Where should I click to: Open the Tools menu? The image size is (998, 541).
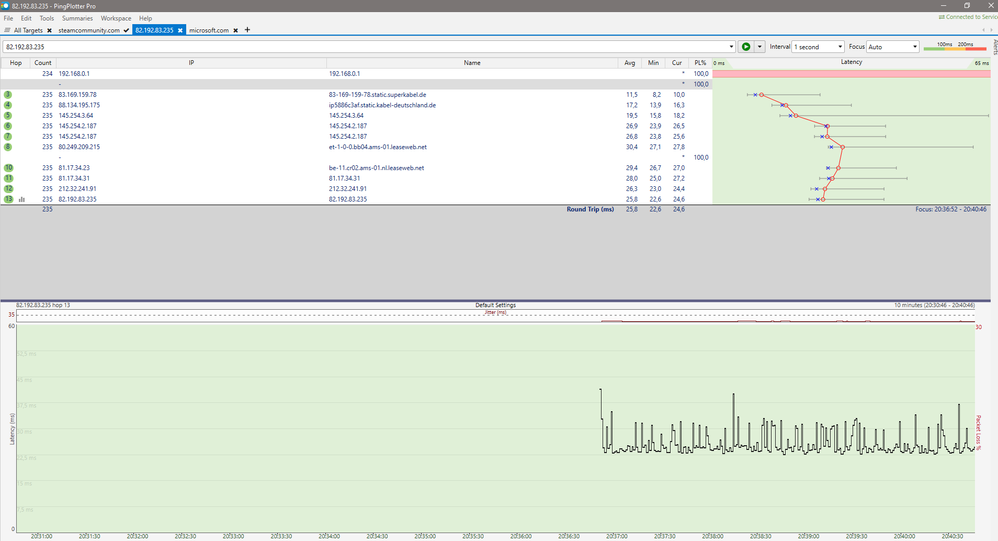pyautogui.click(x=47, y=18)
